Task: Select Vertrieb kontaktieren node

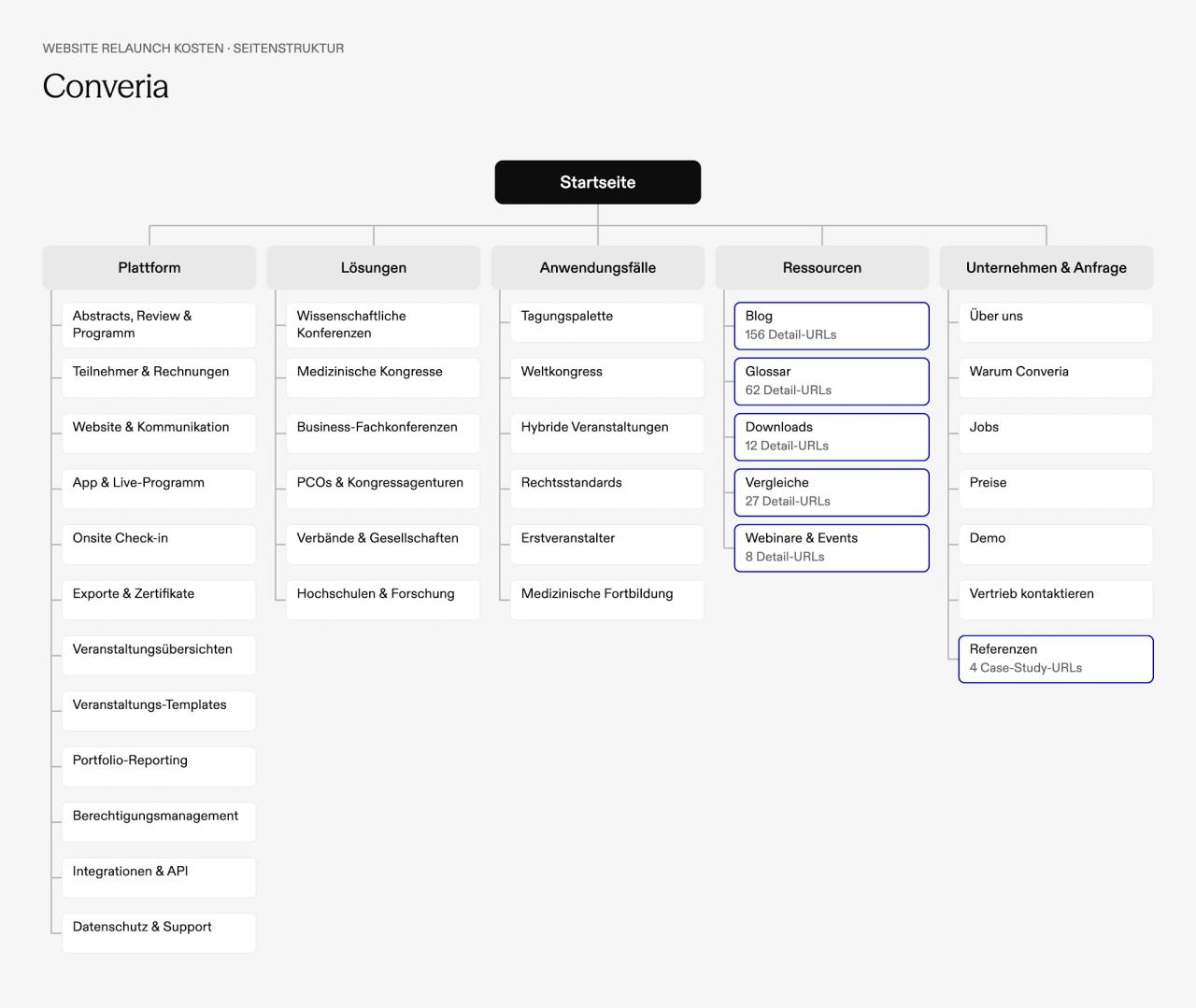Action: tap(1056, 600)
